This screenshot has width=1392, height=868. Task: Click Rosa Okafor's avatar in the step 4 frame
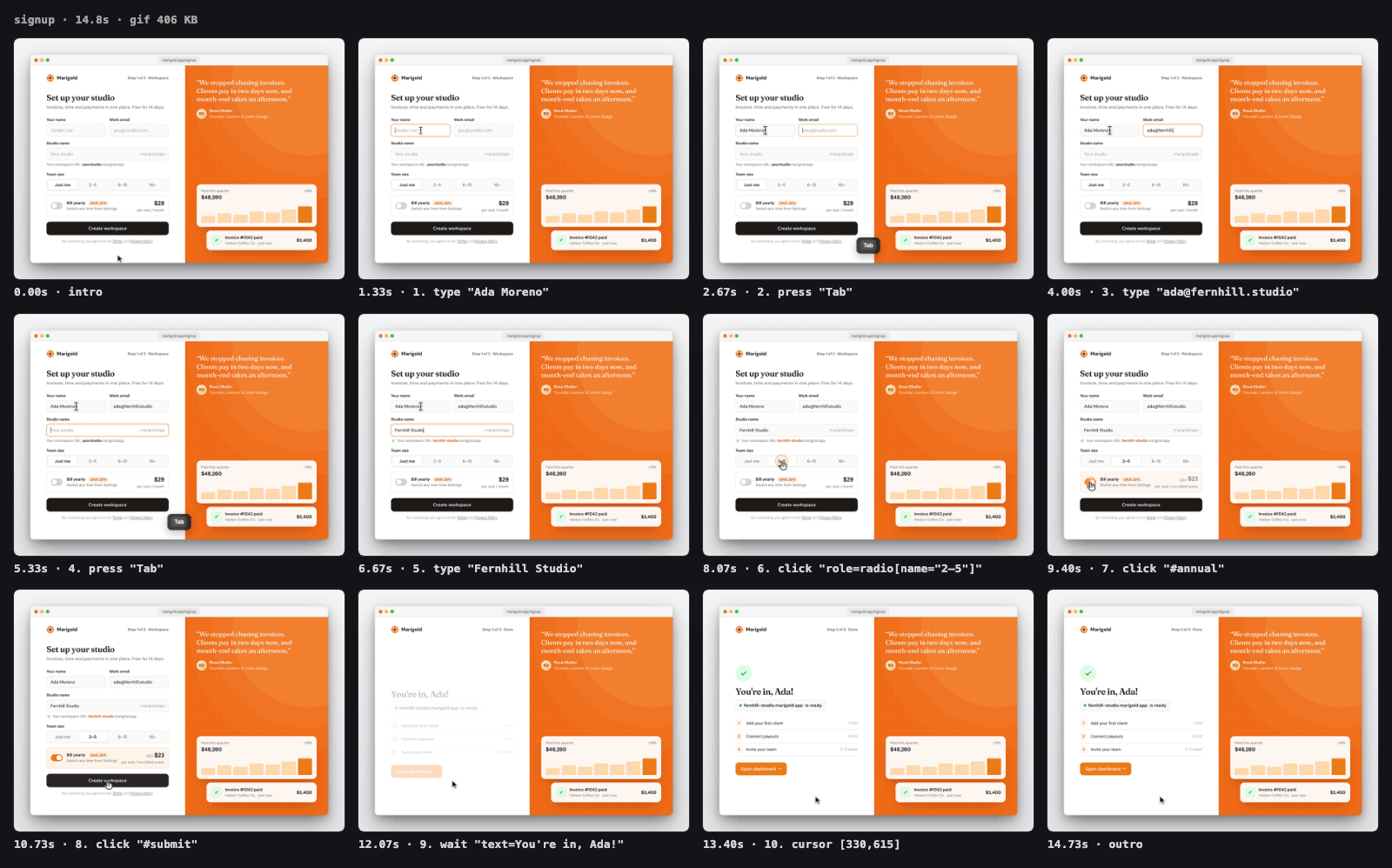click(x=202, y=389)
